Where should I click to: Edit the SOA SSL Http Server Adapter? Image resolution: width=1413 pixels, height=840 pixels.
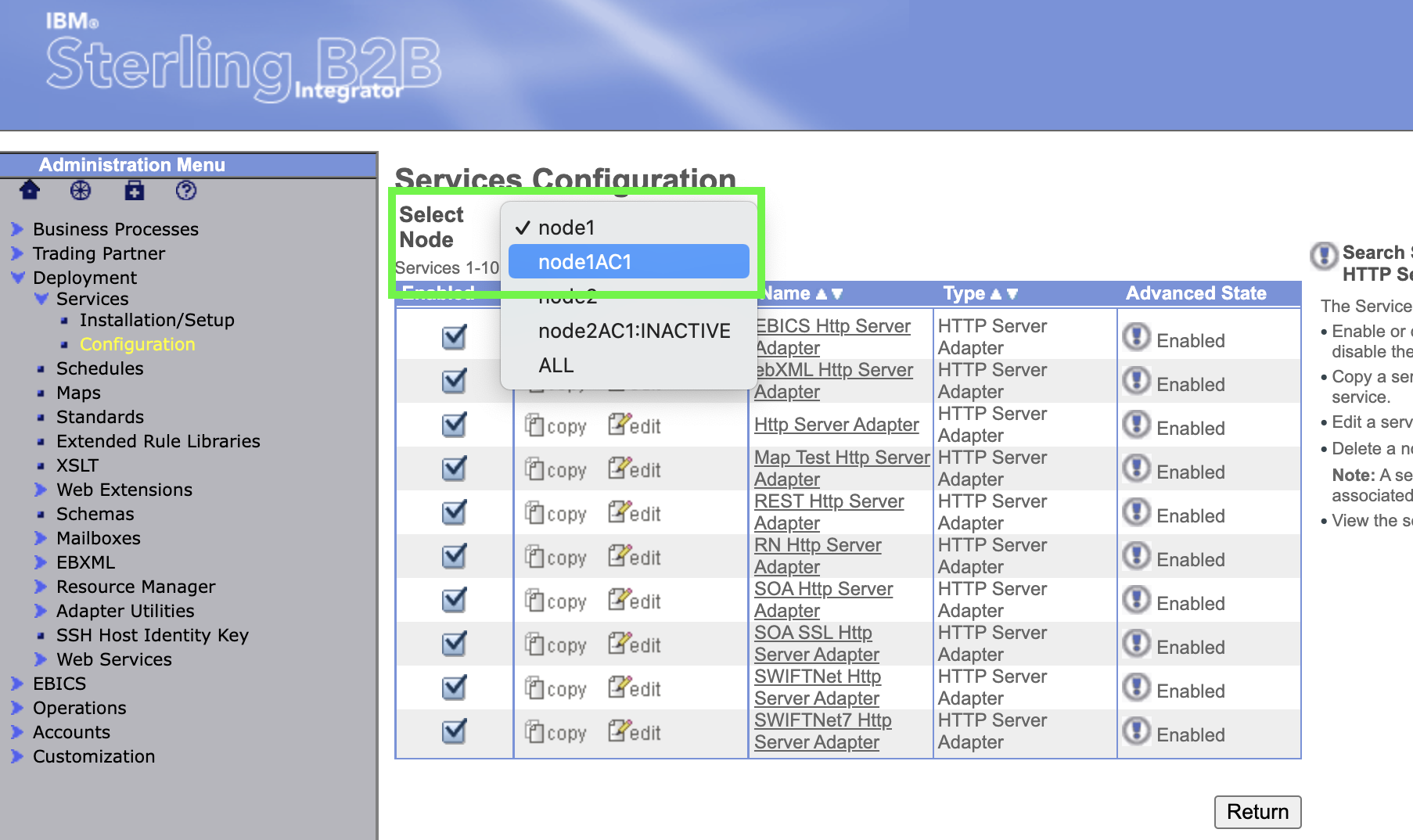click(635, 644)
